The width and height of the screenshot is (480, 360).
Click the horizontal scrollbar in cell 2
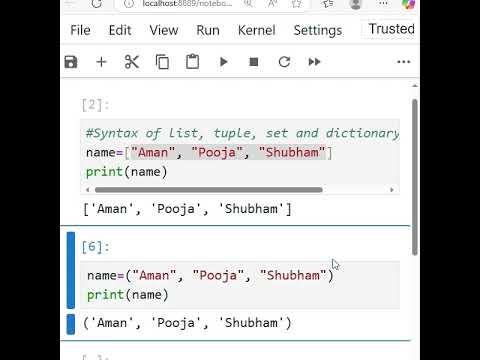coord(209,190)
